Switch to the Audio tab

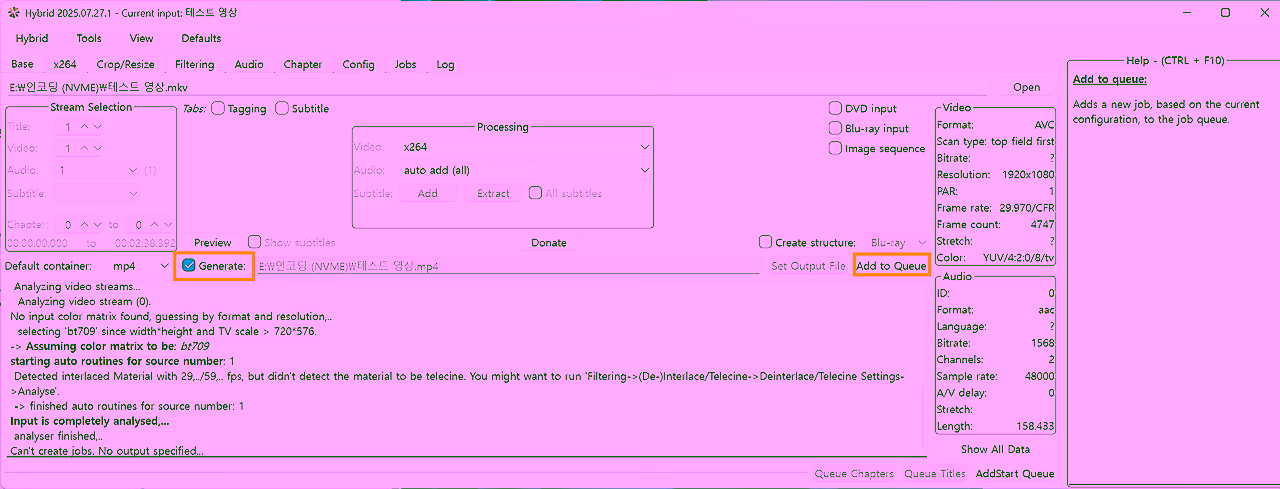249,64
